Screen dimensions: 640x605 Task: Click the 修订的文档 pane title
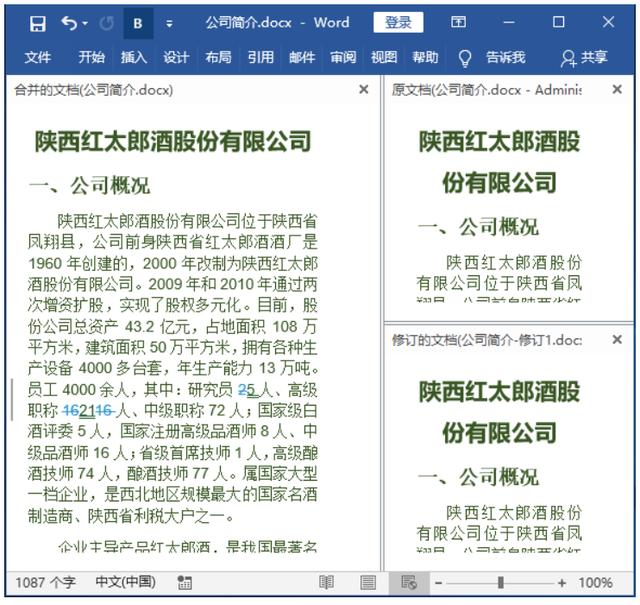(487, 340)
